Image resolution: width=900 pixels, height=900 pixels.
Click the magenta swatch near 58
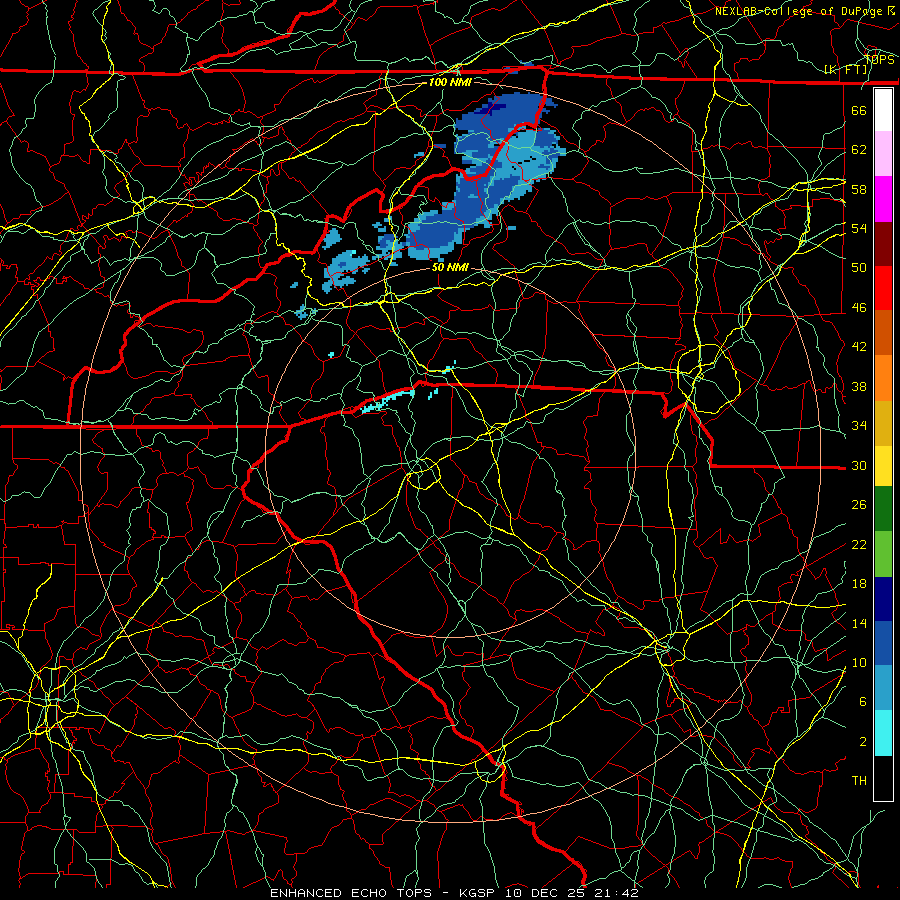[x=883, y=199]
